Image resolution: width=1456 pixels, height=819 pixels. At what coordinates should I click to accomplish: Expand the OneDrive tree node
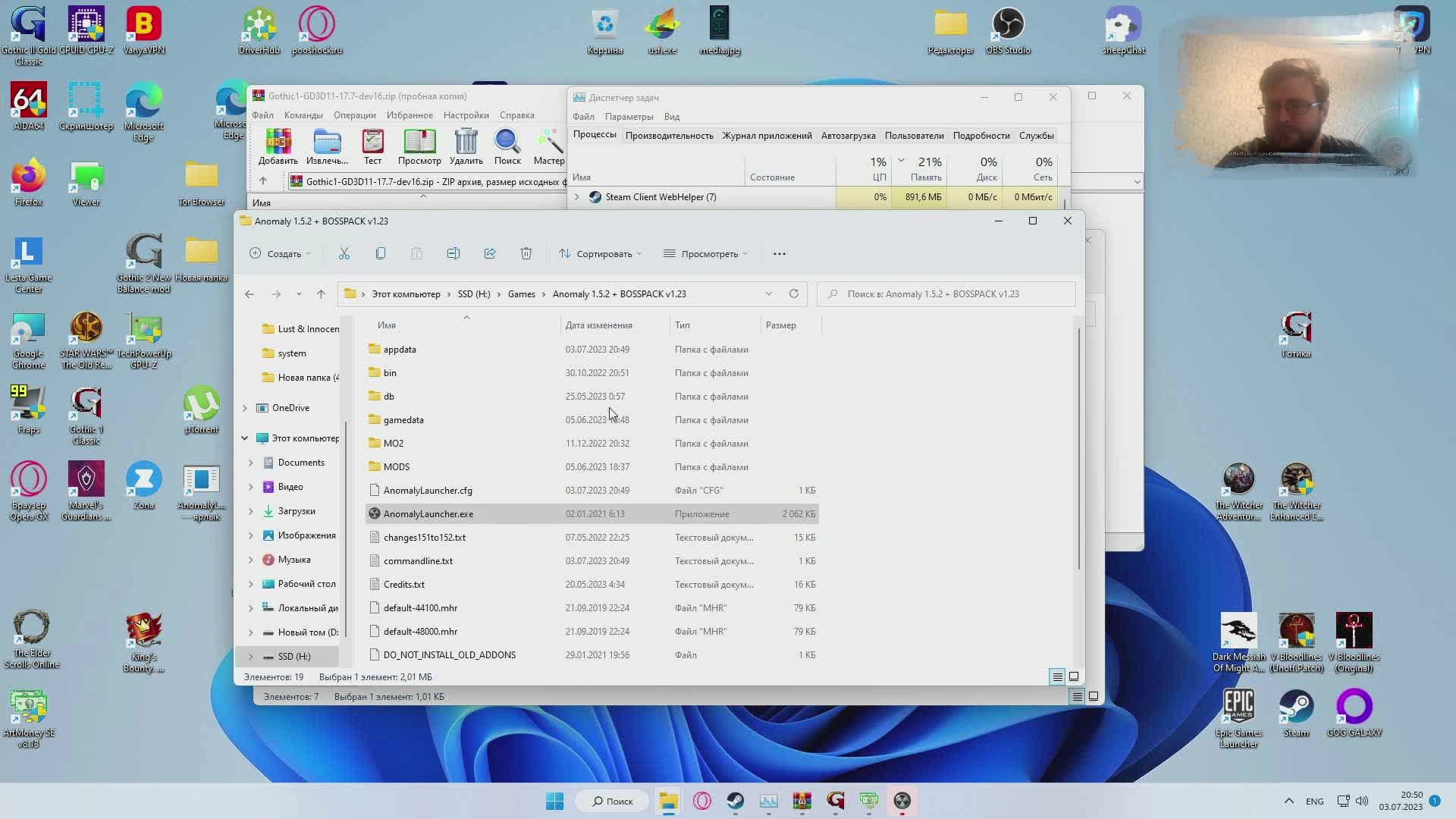(244, 408)
